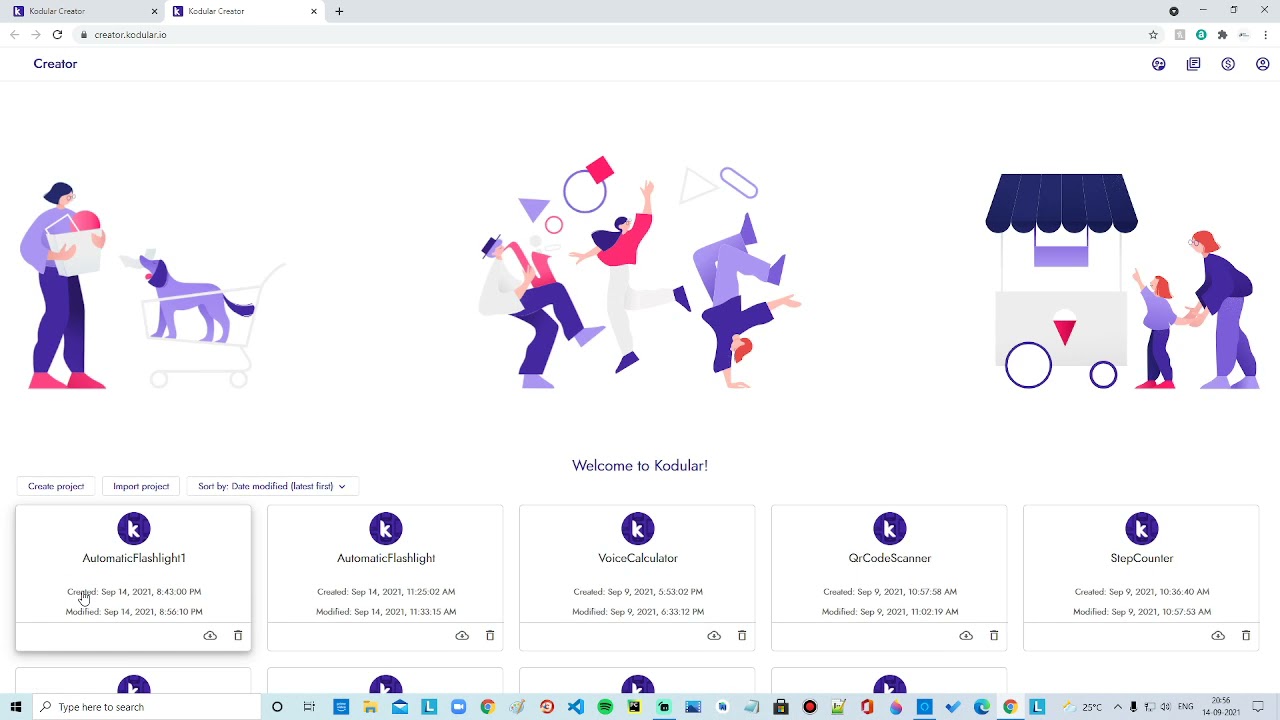Image resolution: width=1280 pixels, height=720 pixels.
Task: Click the Create project button
Action: tap(56, 486)
